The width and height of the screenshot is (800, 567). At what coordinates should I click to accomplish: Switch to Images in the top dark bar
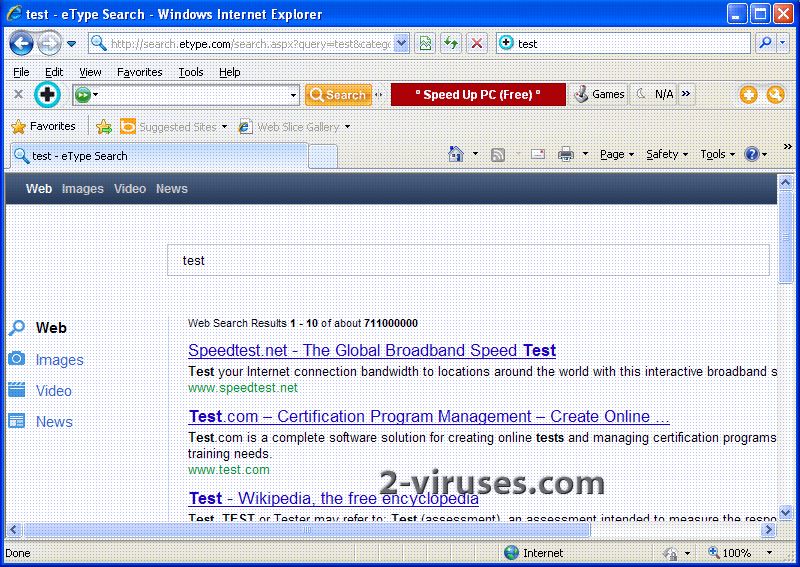(x=83, y=189)
